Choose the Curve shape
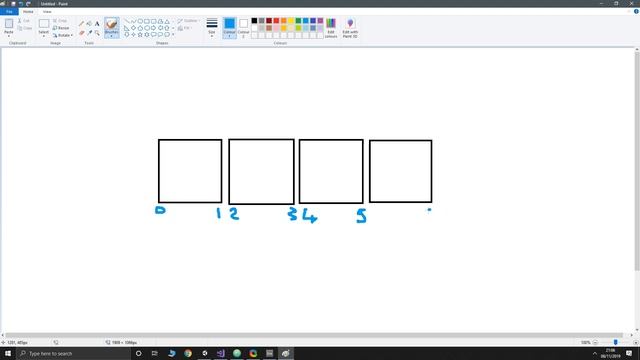Viewport: 640px width, 360px height. [x=133, y=21]
